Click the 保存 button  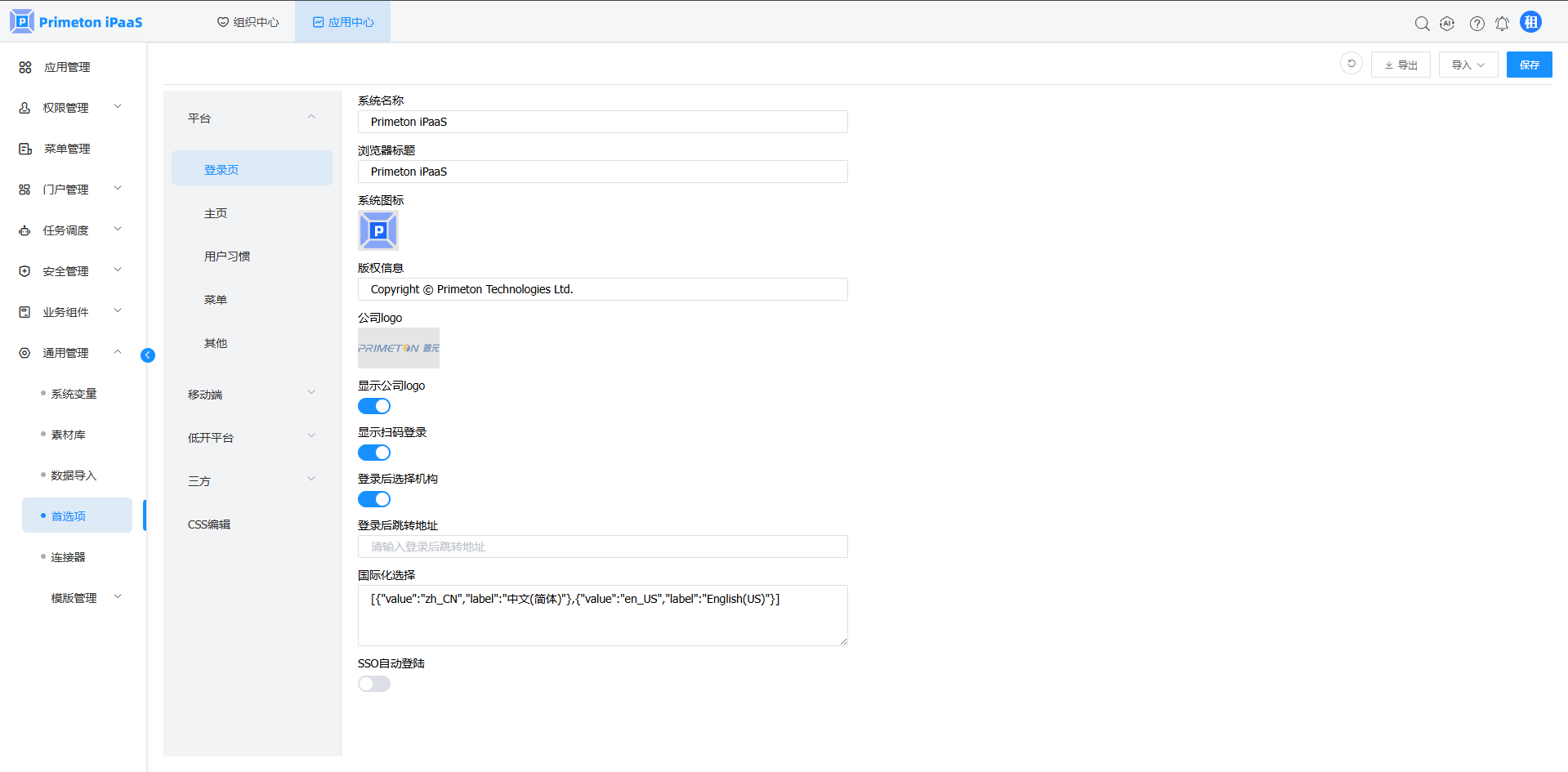[x=1529, y=65]
